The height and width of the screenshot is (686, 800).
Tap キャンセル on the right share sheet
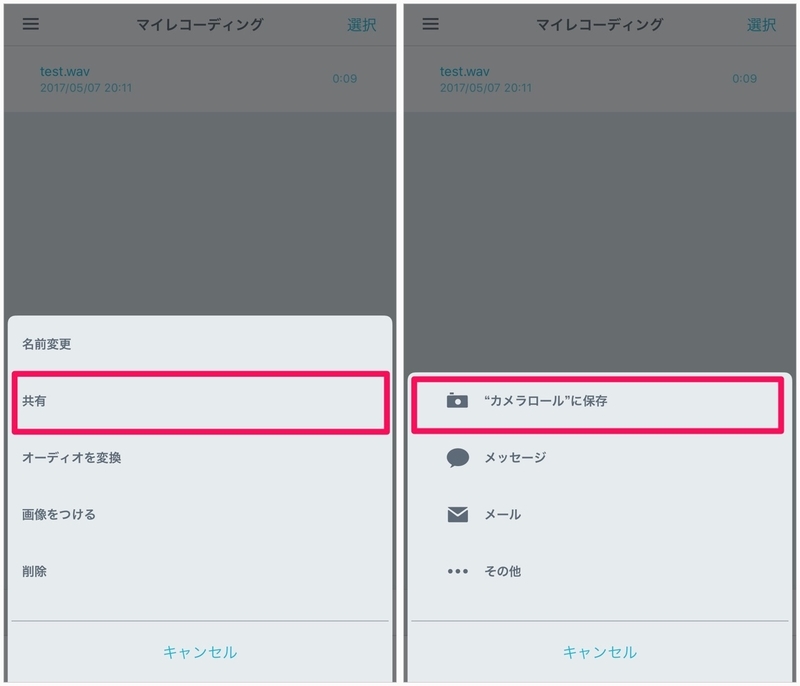600,652
